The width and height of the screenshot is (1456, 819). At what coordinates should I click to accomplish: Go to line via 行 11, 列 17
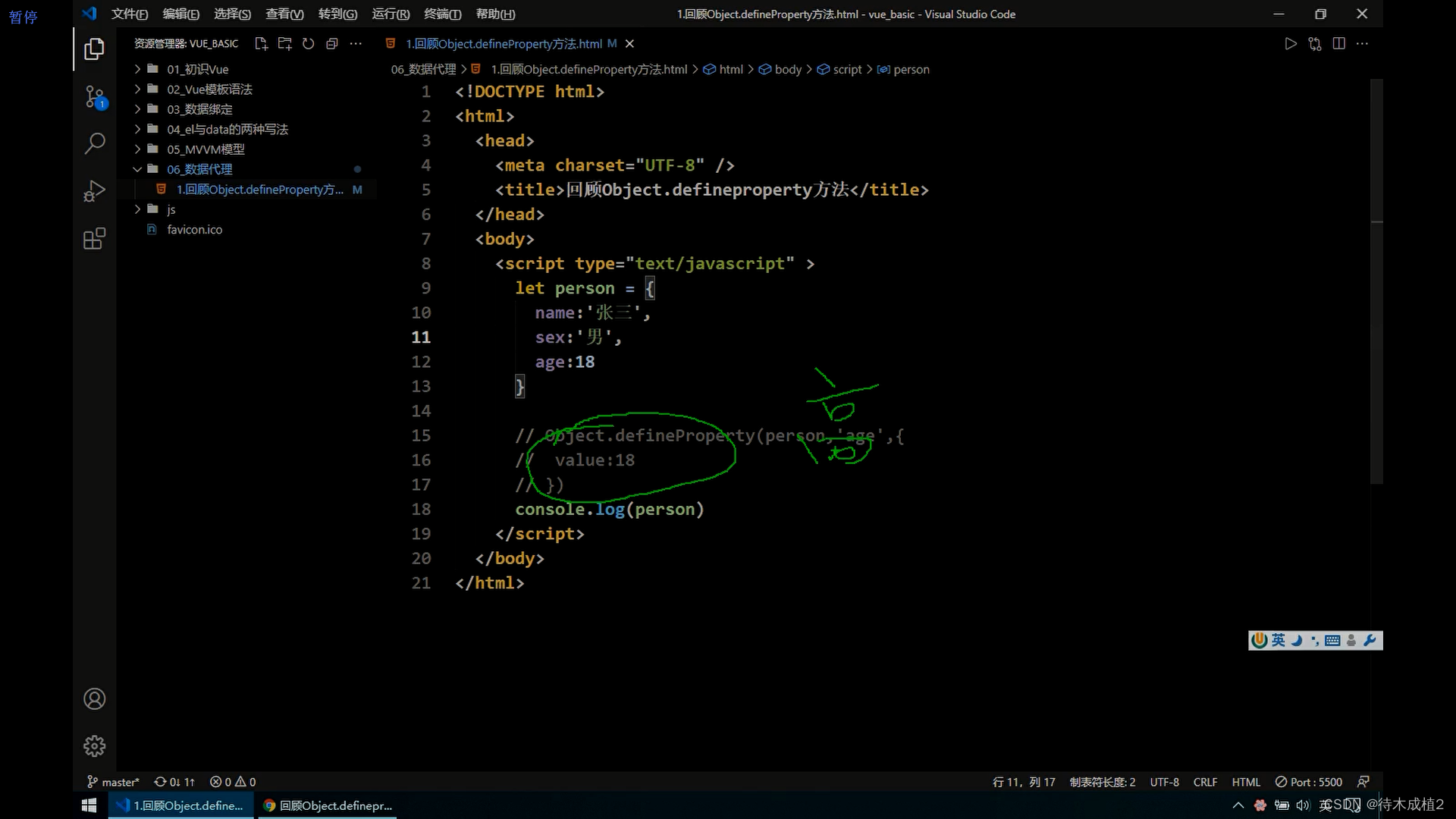tap(1024, 782)
